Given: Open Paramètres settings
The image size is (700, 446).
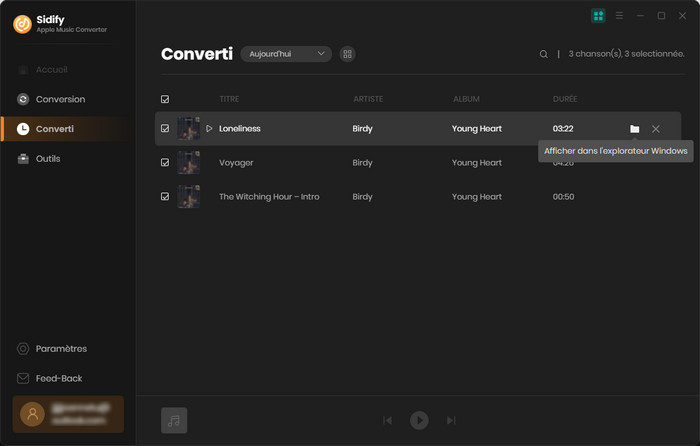Looking at the screenshot, I should [61, 349].
